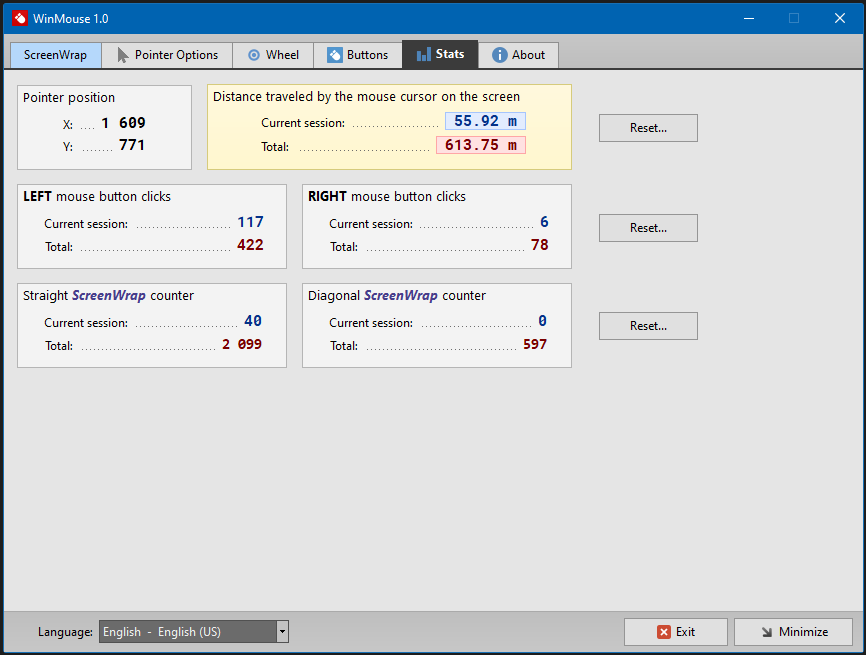Click the 'Straight ScreenWrap counter' heading
This screenshot has height=655, width=866.
click(x=108, y=295)
